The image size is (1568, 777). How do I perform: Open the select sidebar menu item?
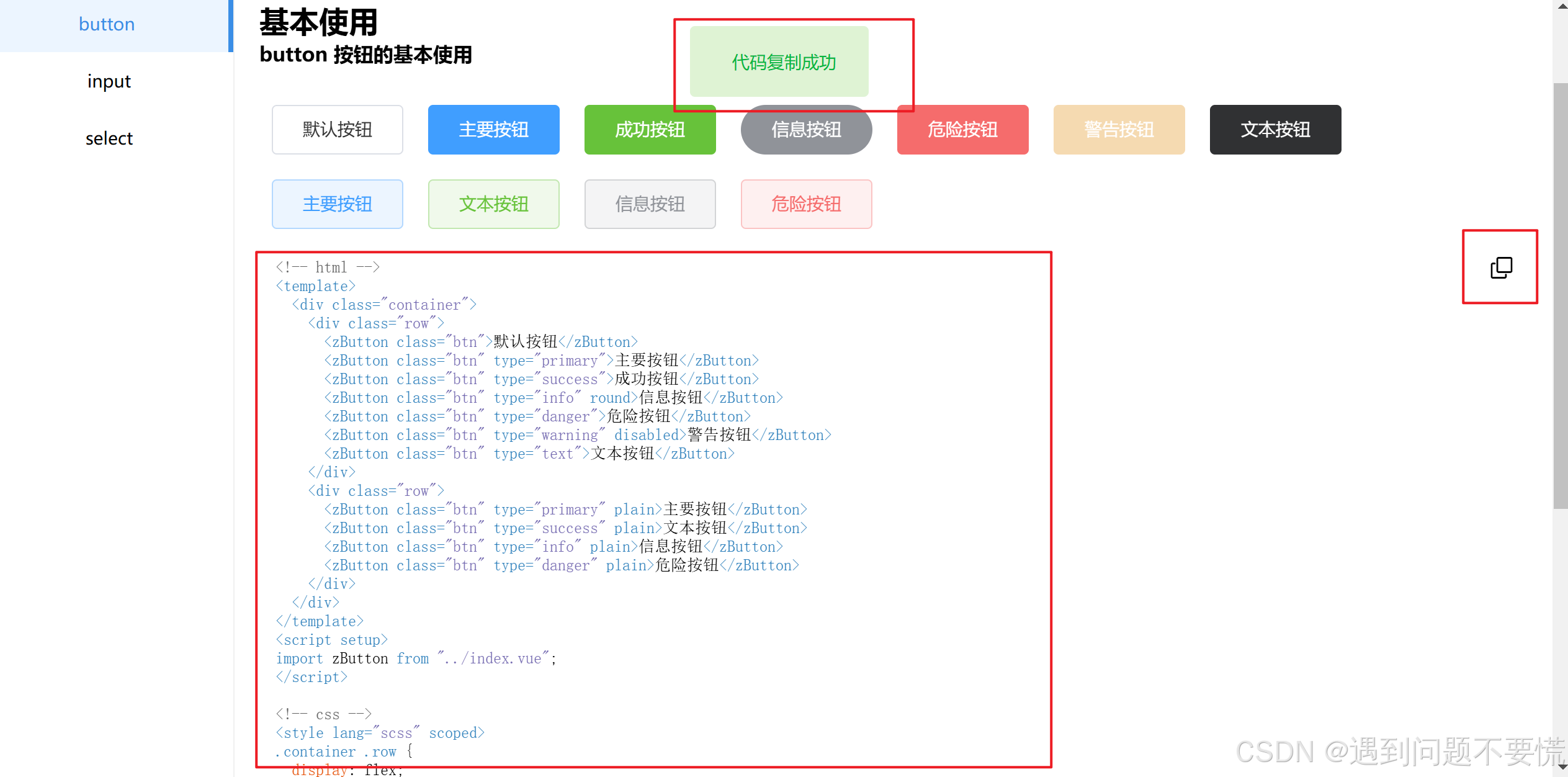point(109,138)
